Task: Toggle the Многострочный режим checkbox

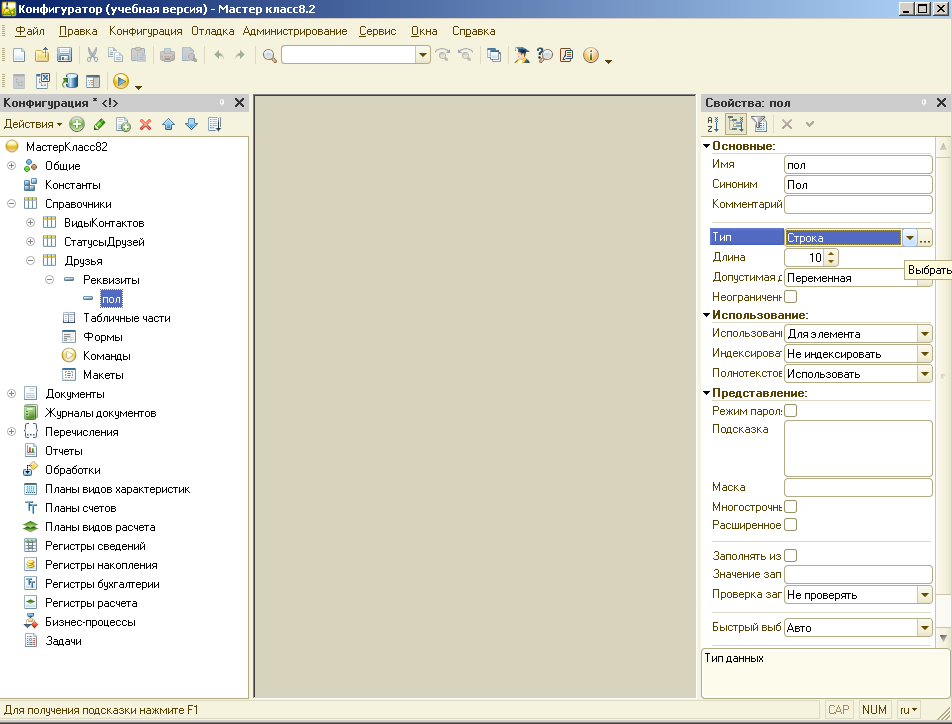Action: pyautogui.click(x=791, y=507)
